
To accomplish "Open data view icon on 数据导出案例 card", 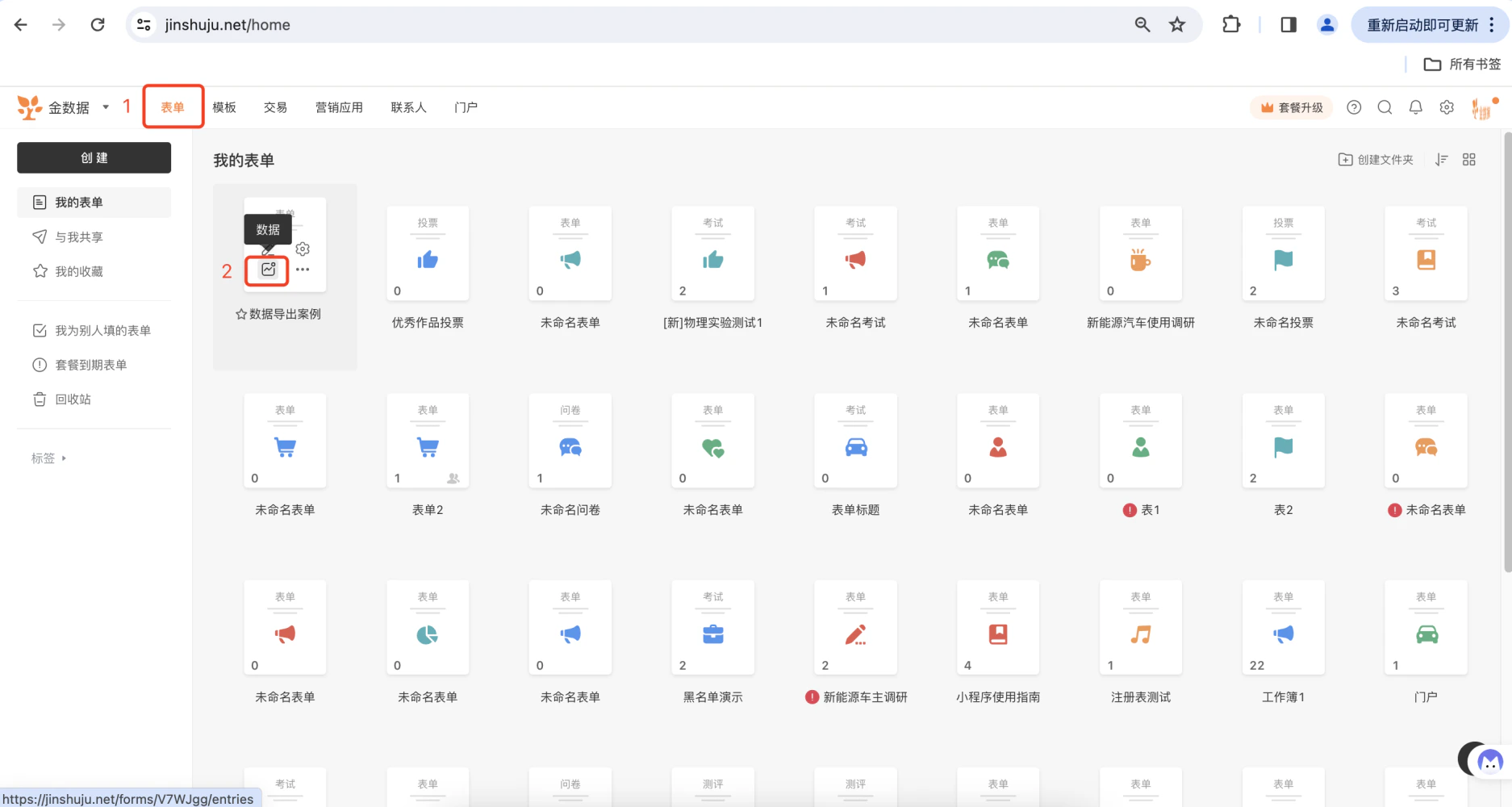I will pyautogui.click(x=268, y=270).
